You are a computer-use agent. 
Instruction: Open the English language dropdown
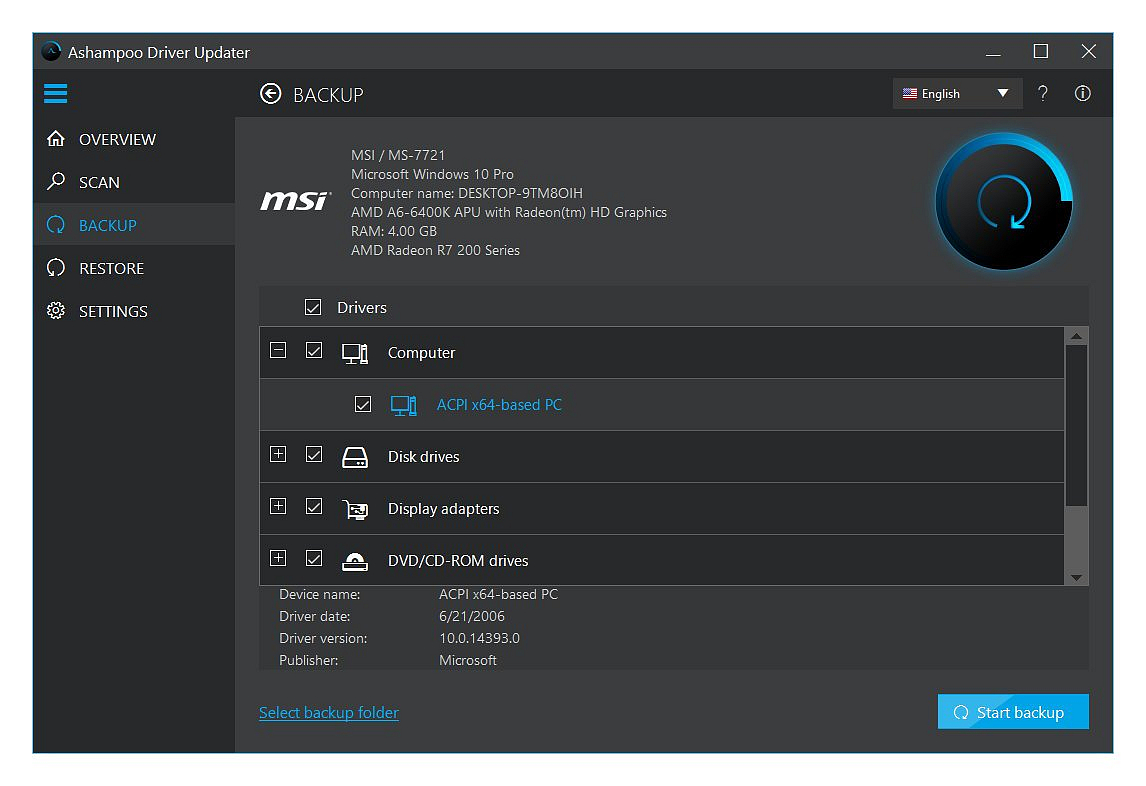tap(956, 93)
